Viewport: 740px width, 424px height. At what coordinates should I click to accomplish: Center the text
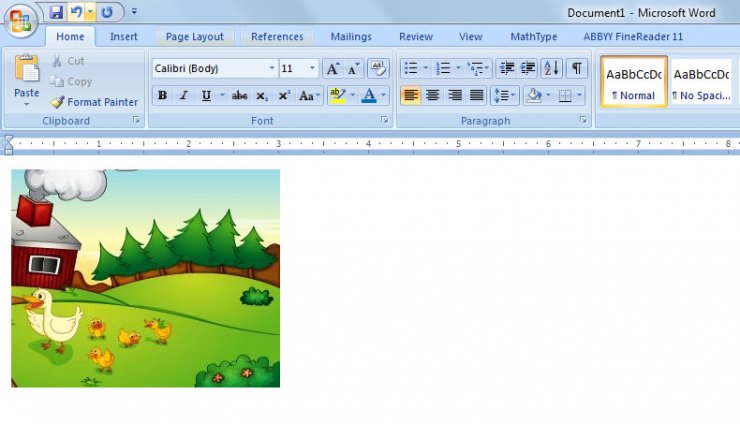click(432, 95)
